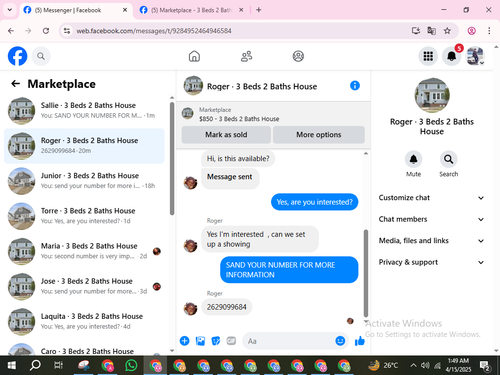Open Windows taskbar search
The image size is (500, 375).
click(x=35, y=365)
